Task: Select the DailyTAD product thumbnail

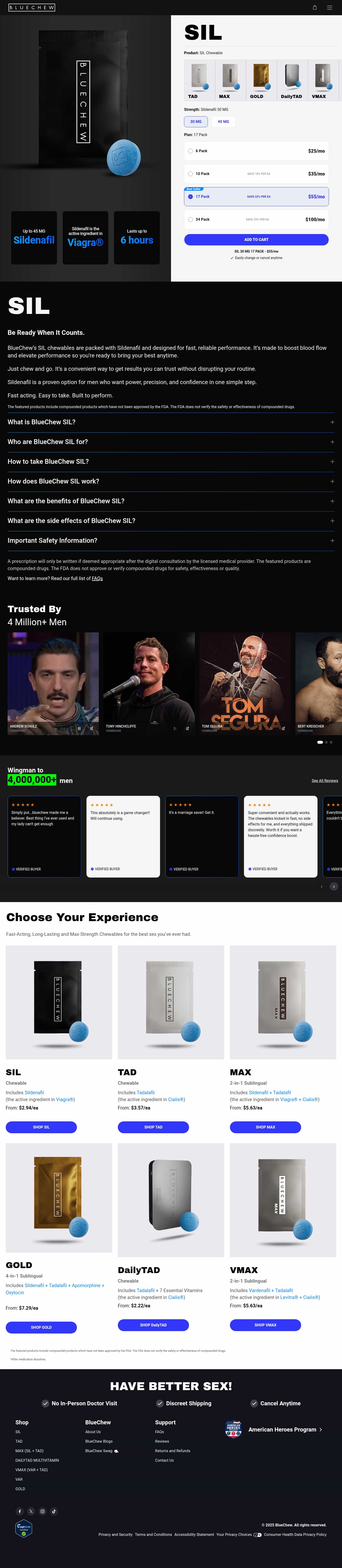Action: 292,80
